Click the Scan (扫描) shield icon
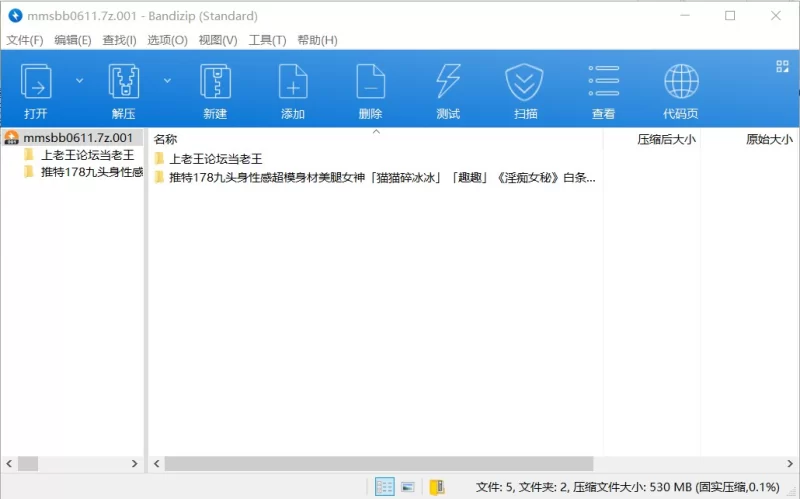Screen dimensions: 800x499 click(x=524, y=82)
